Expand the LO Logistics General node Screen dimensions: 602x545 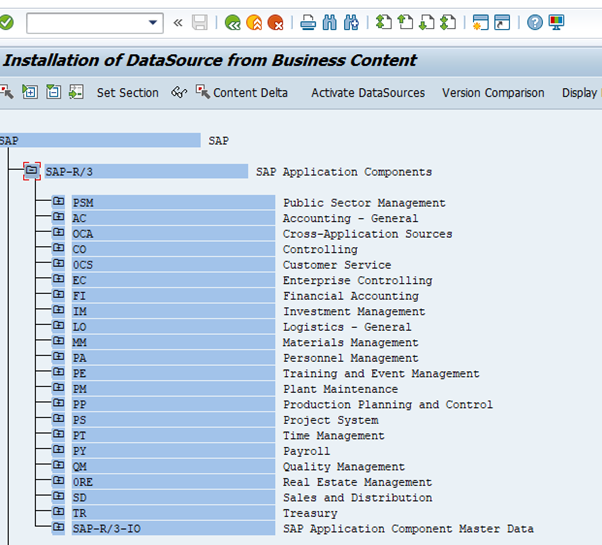point(58,325)
